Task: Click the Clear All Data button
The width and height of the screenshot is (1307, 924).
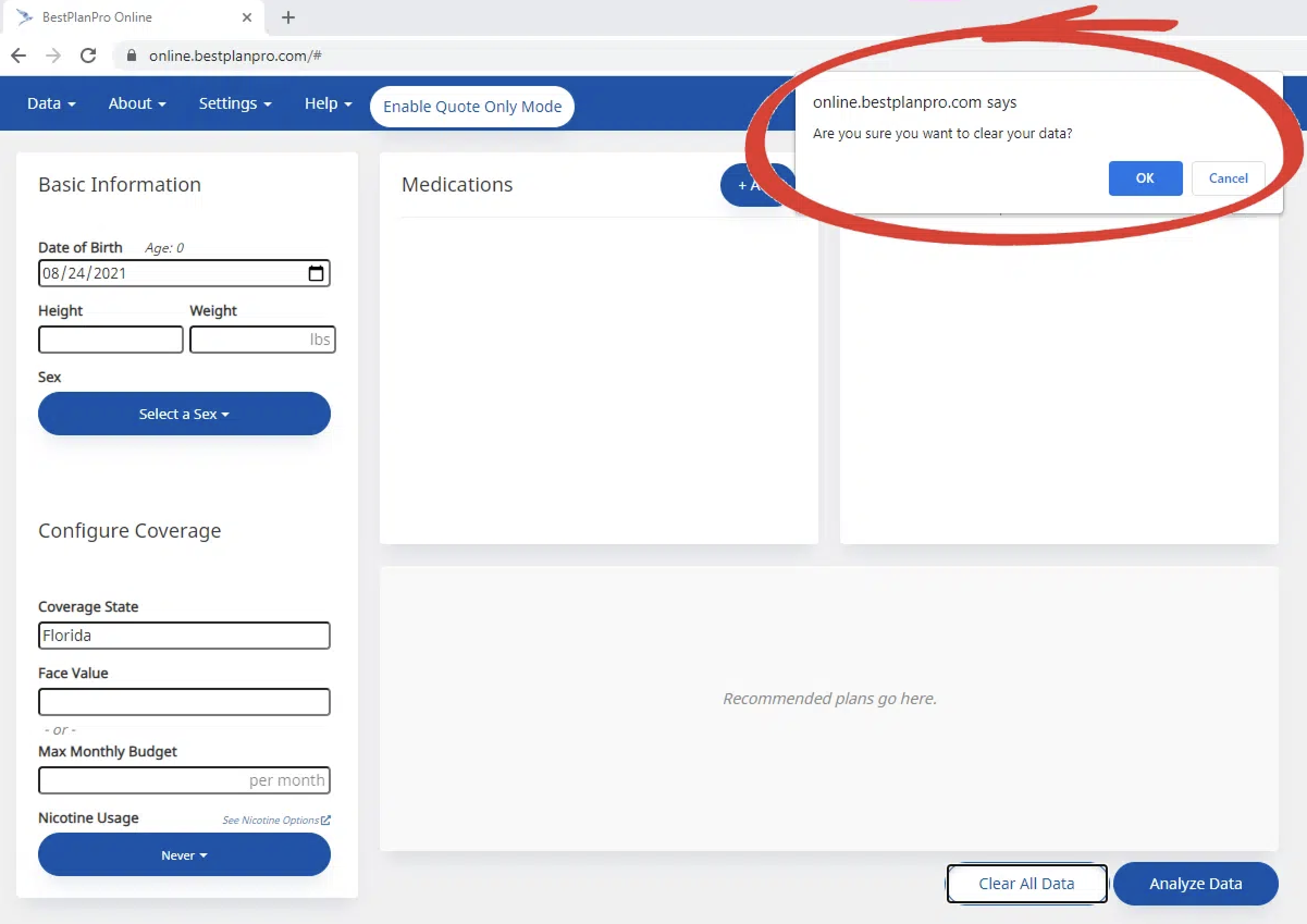Action: pos(1026,884)
